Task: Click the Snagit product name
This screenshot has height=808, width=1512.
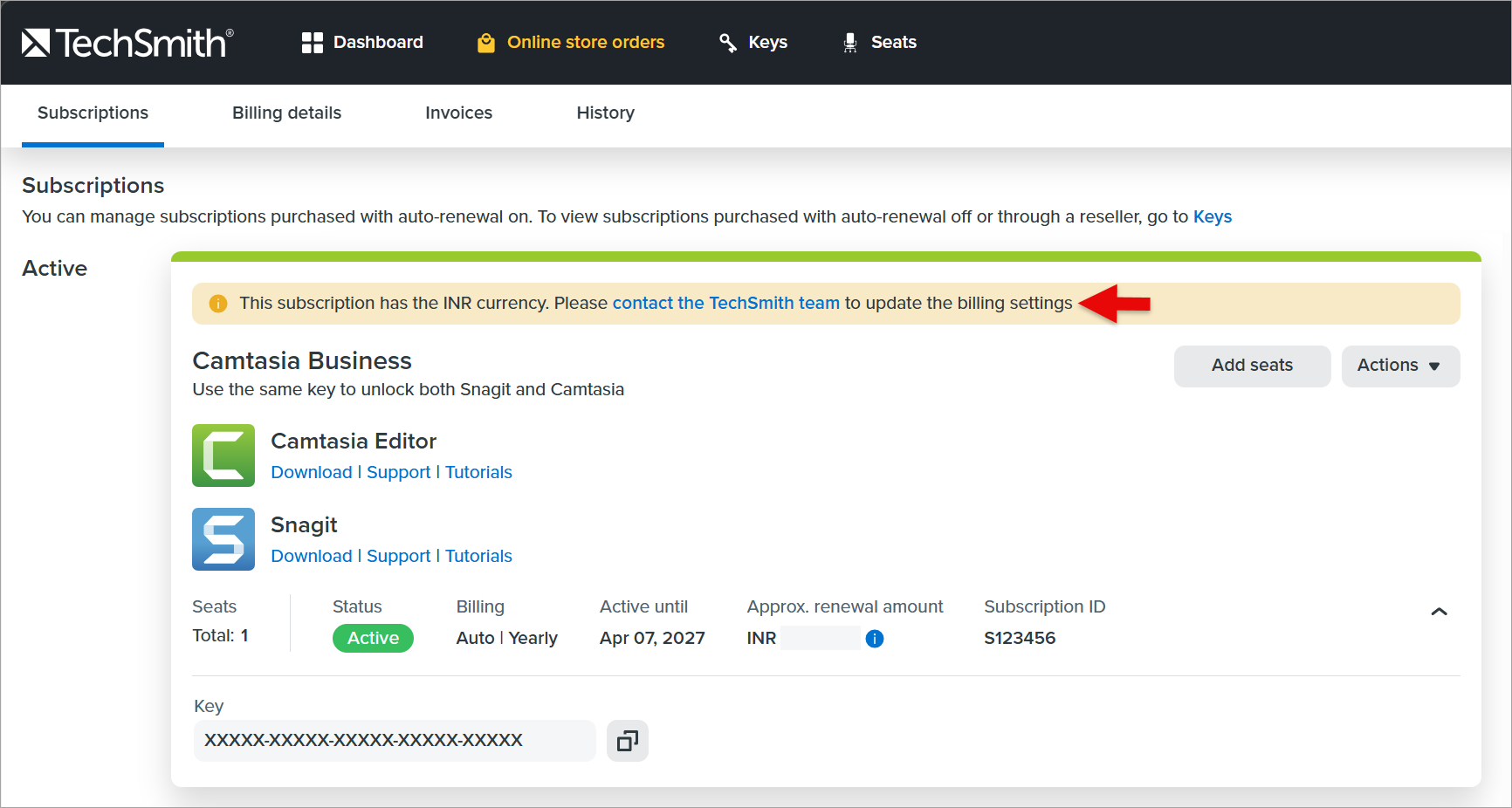Action: pos(304,524)
